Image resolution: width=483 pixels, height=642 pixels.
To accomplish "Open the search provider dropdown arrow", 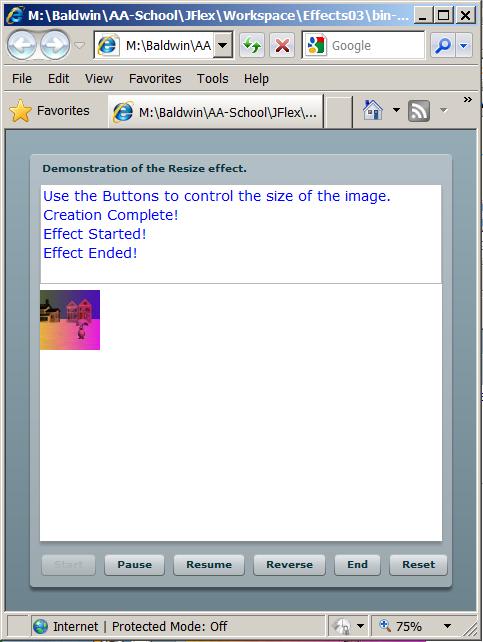I will tap(464, 45).
